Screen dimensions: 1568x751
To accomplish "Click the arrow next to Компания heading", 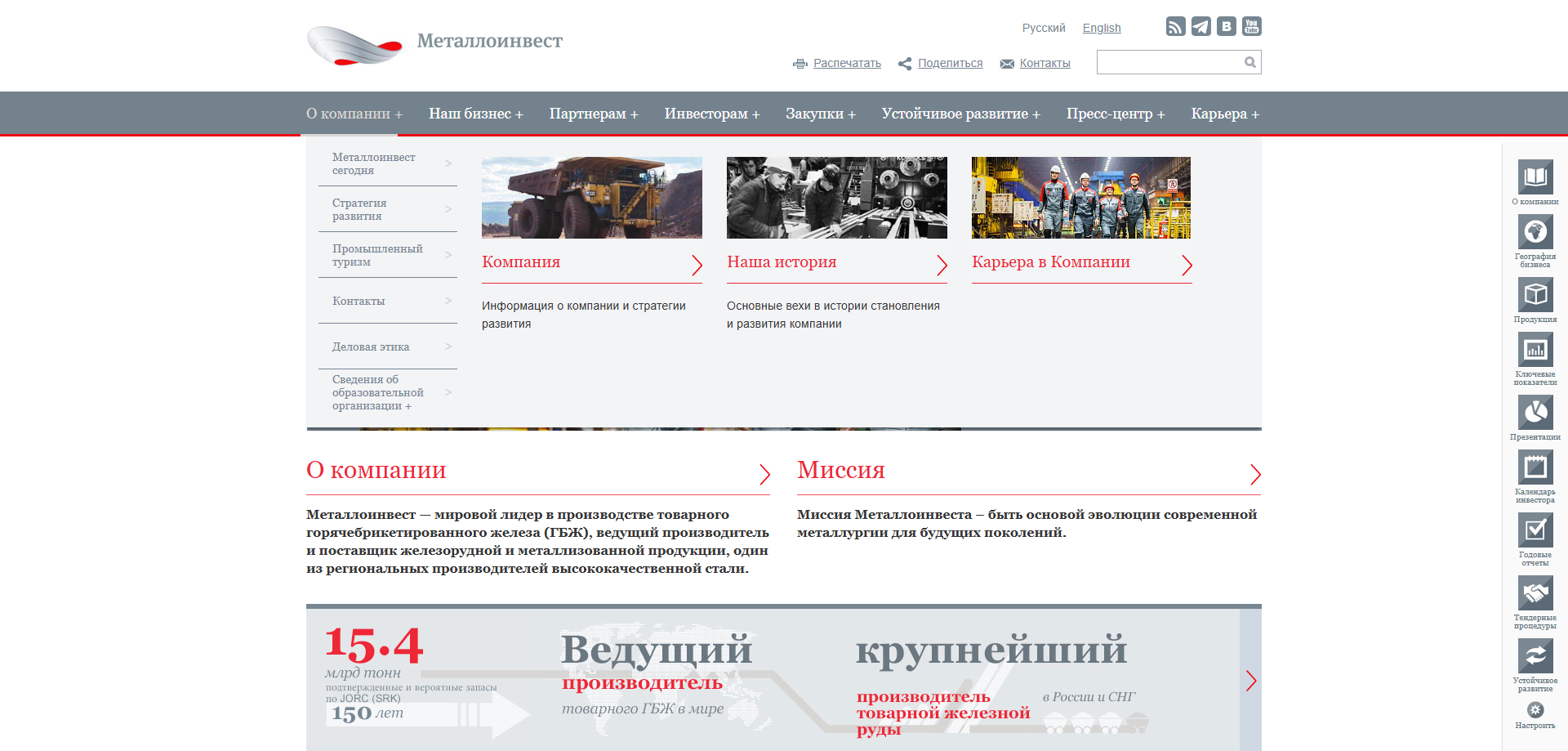I will (x=697, y=265).
